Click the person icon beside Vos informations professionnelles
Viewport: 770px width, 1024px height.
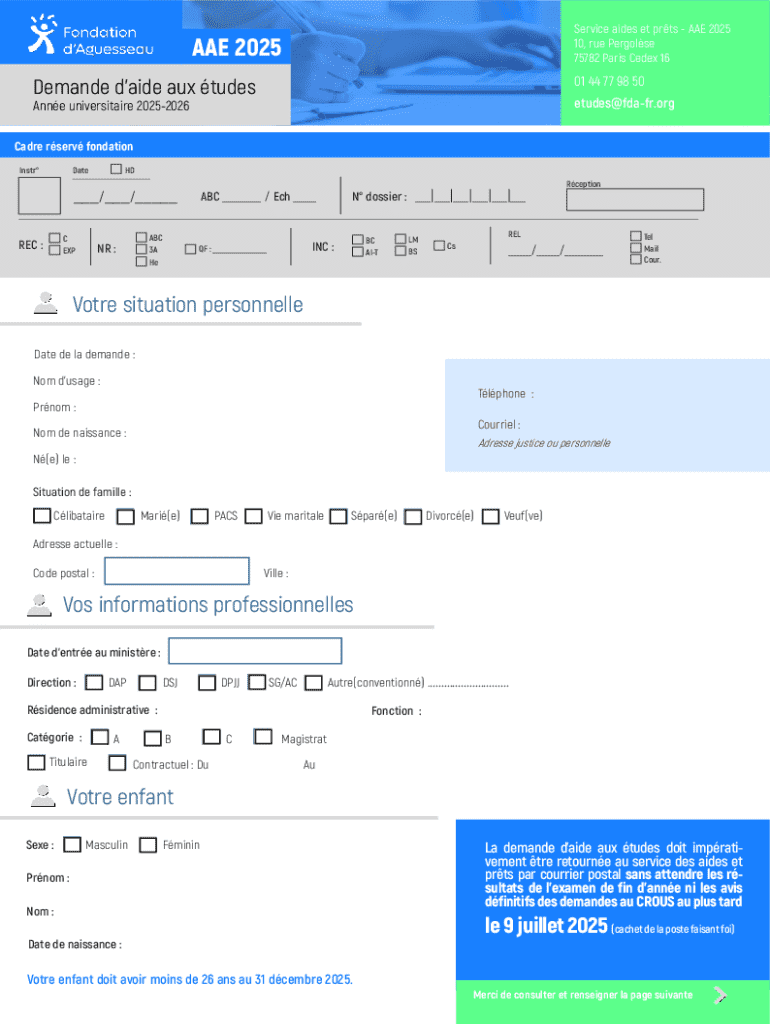click(40, 605)
